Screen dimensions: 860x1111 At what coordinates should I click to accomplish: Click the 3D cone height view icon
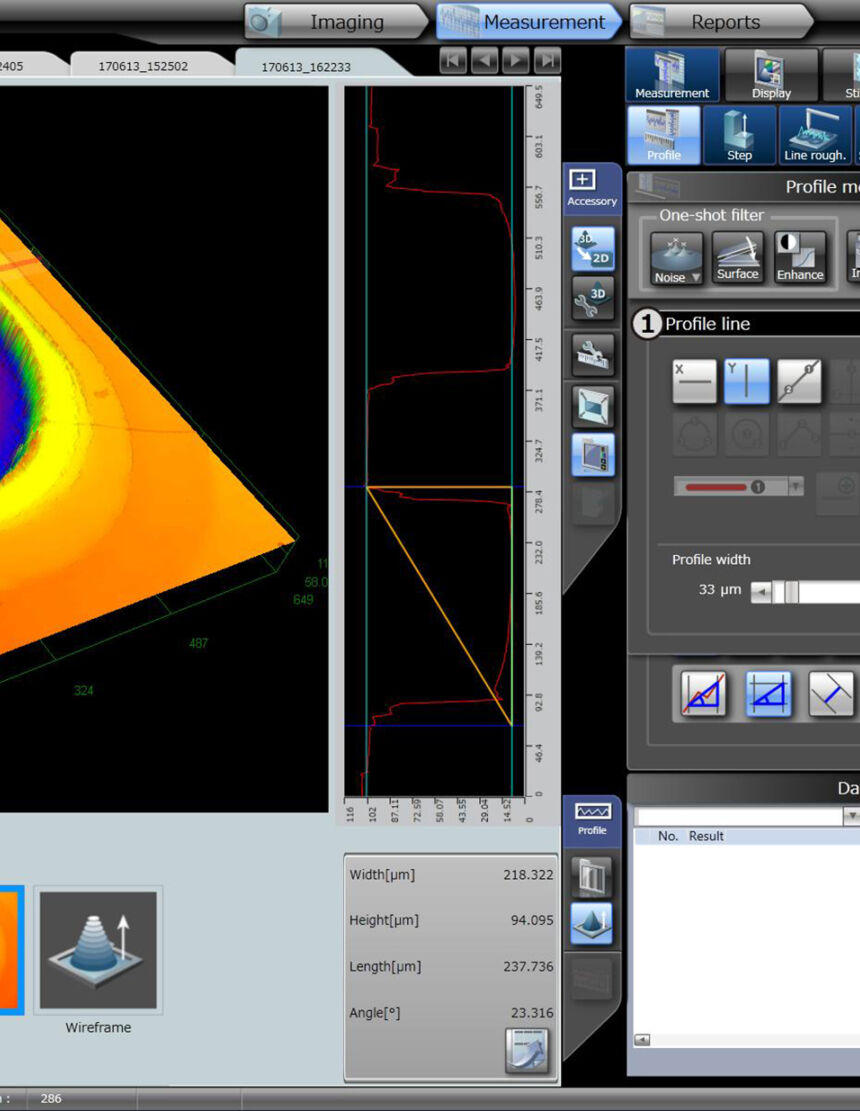coord(592,923)
